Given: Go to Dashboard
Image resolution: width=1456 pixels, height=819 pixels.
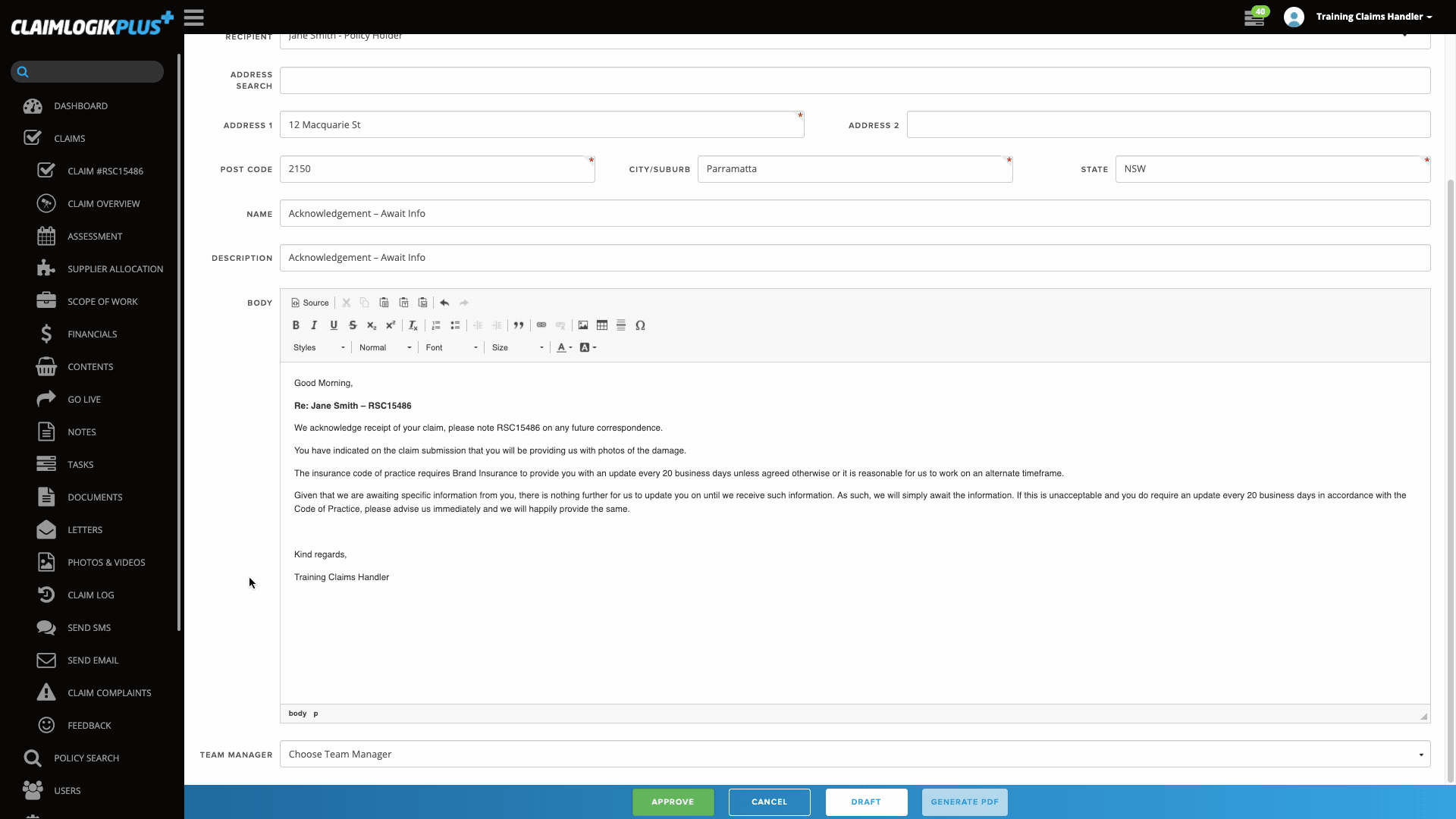Looking at the screenshot, I should click(80, 106).
